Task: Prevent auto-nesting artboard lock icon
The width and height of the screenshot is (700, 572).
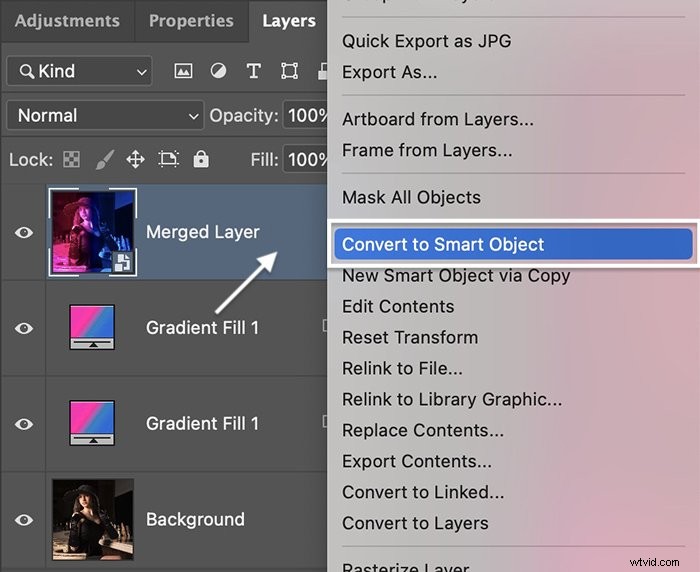Action: tap(169, 159)
